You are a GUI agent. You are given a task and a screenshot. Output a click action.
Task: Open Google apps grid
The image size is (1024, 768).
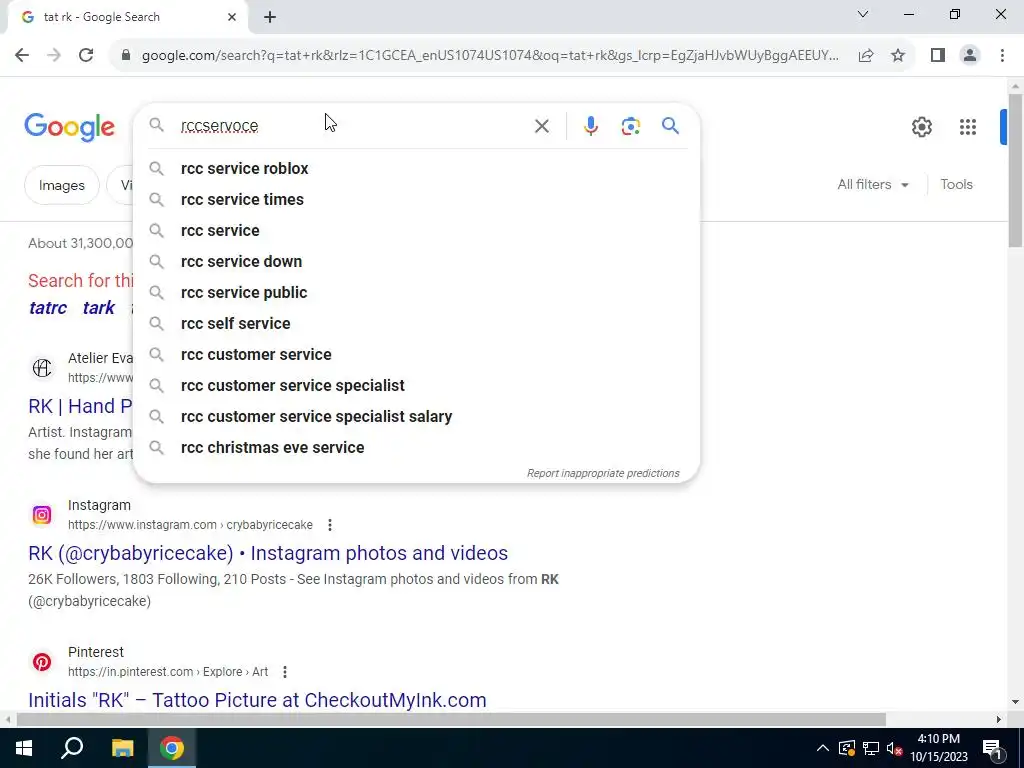tap(967, 127)
